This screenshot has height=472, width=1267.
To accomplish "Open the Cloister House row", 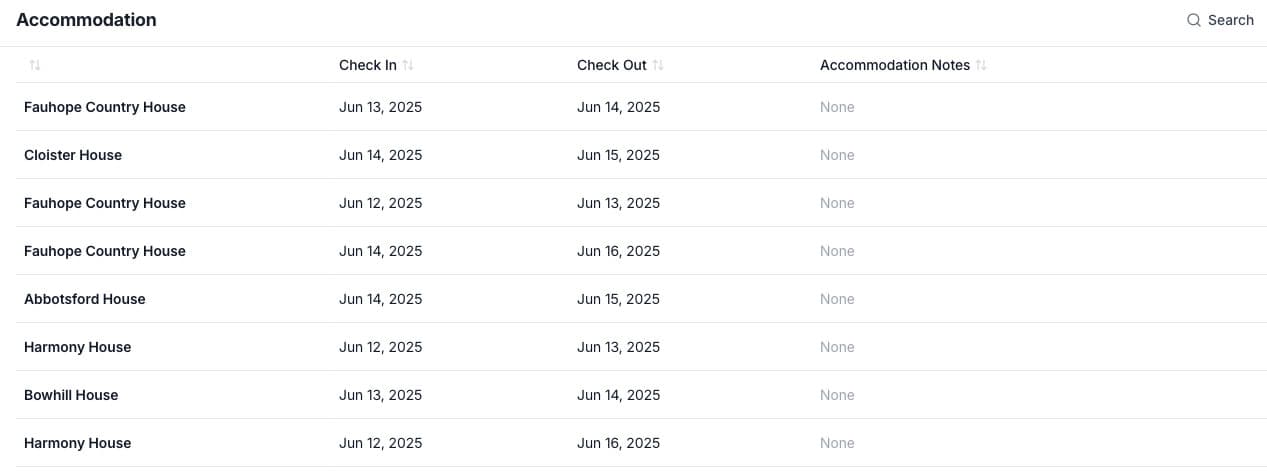I will (x=641, y=155).
